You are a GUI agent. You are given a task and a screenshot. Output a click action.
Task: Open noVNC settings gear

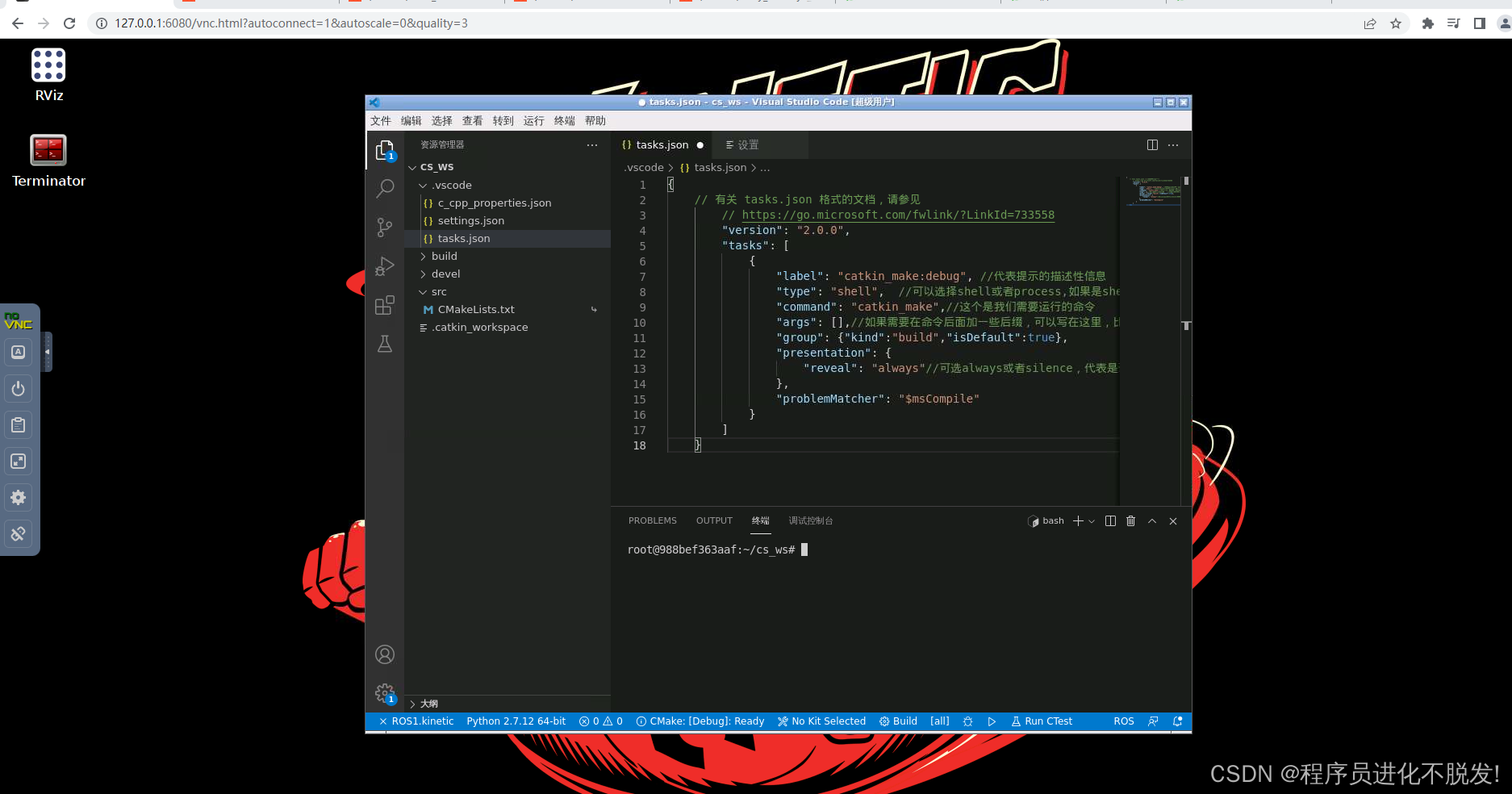(x=18, y=497)
